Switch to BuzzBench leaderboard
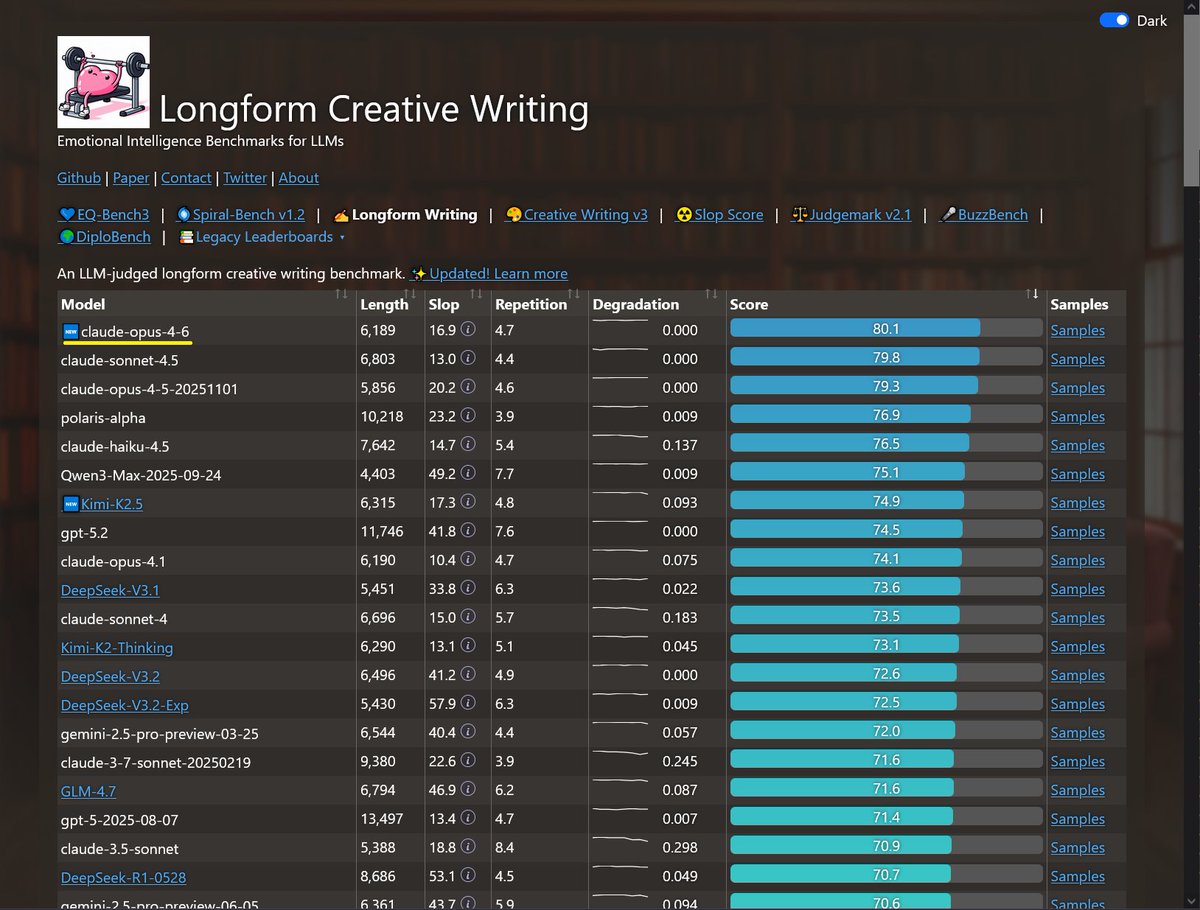Image resolution: width=1200 pixels, height=910 pixels. tap(984, 214)
